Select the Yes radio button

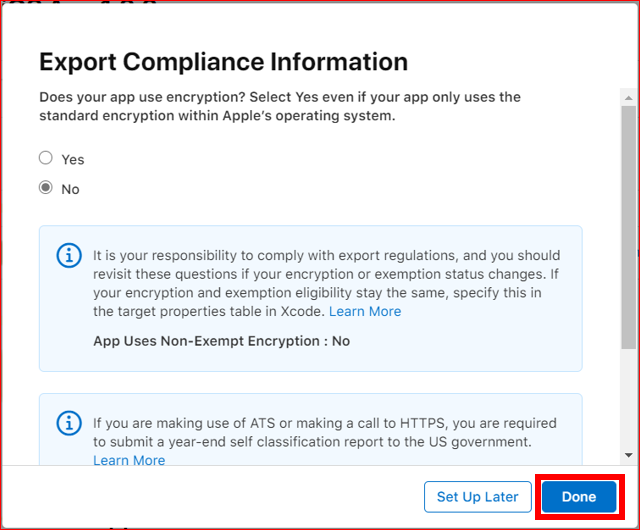click(45, 158)
